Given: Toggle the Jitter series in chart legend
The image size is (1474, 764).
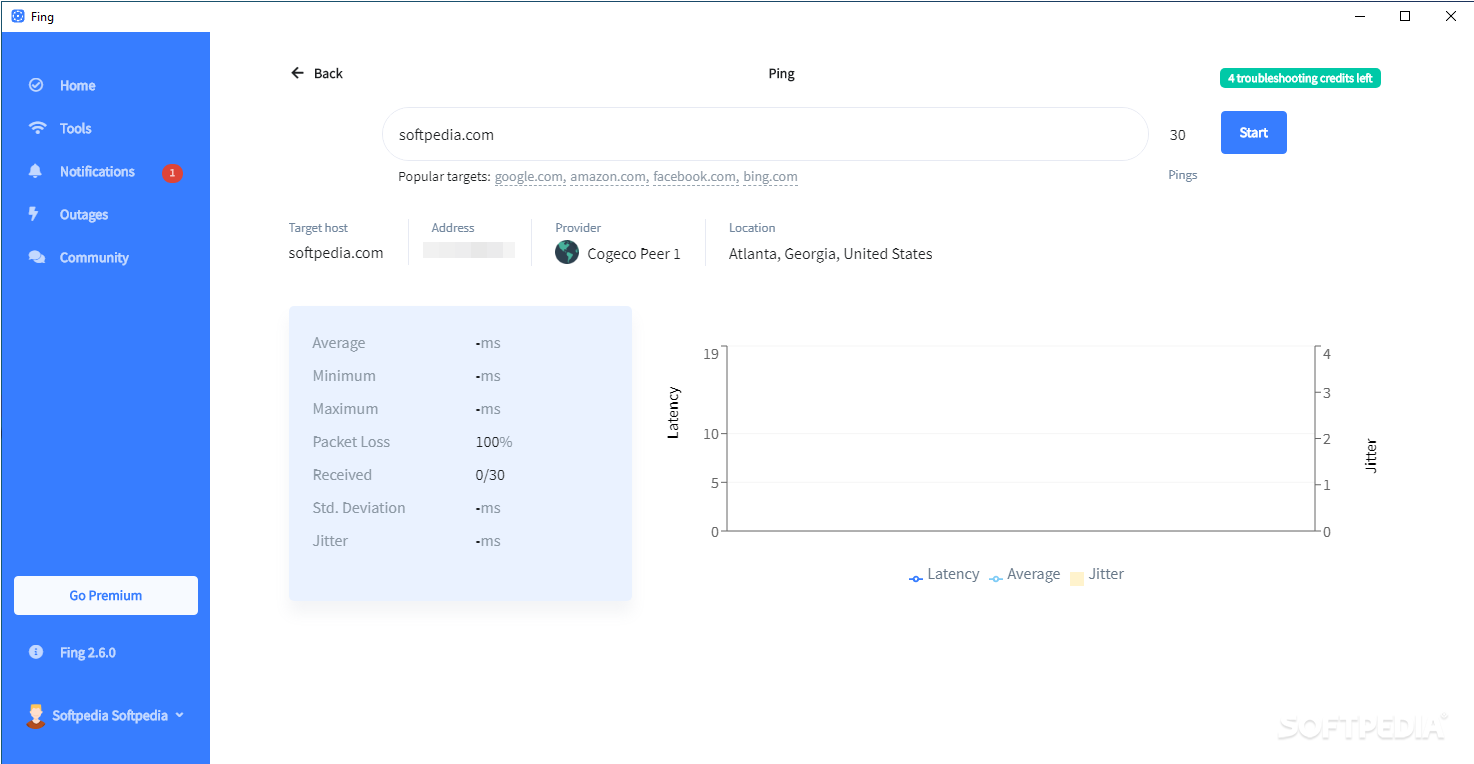Looking at the screenshot, I should [x=1097, y=574].
